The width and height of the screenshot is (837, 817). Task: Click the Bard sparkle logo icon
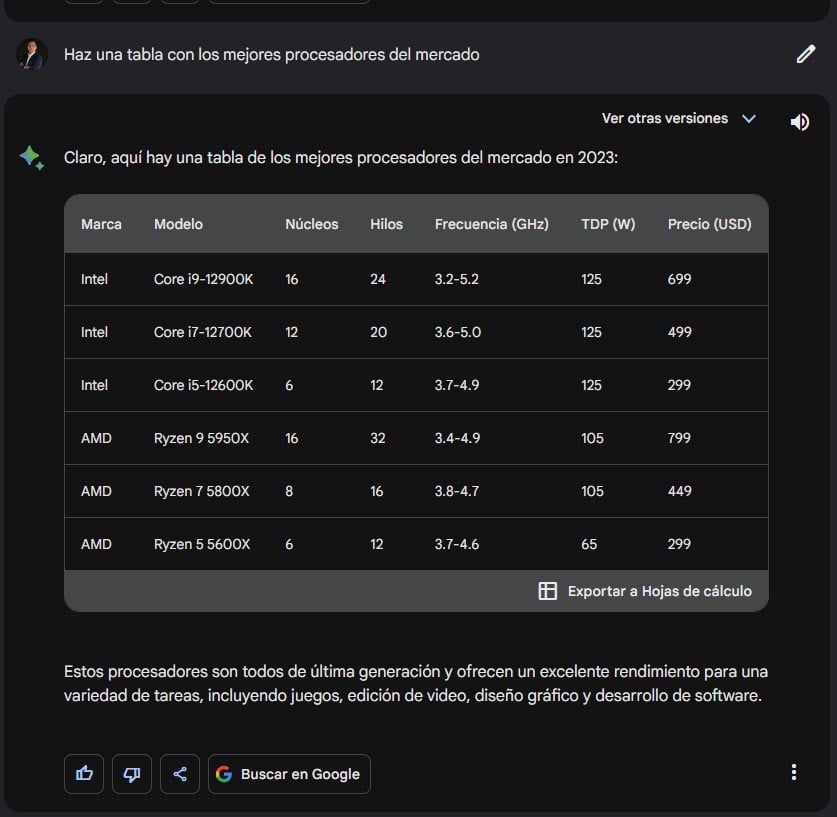click(31, 158)
